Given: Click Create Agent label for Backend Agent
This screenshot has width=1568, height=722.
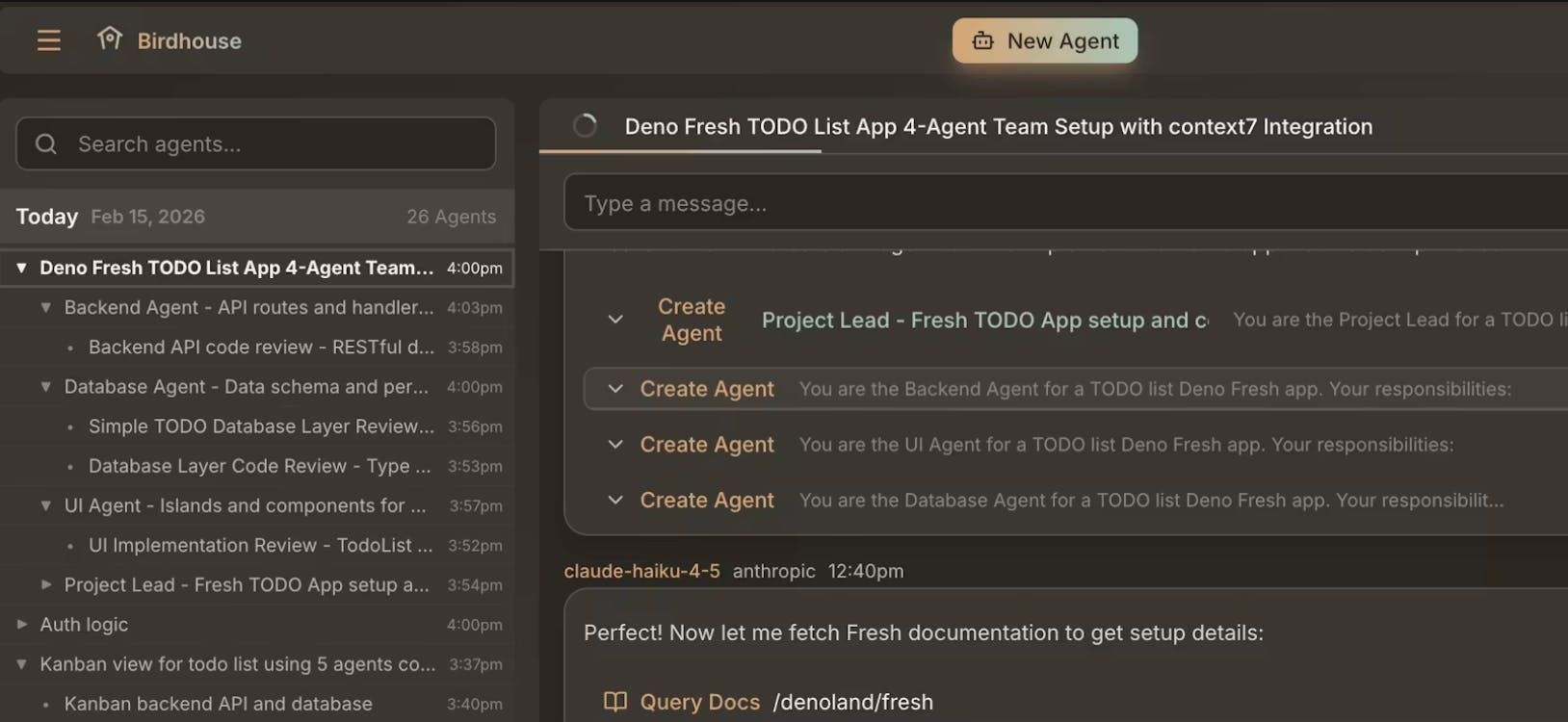Looking at the screenshot, I should point(707,389).
